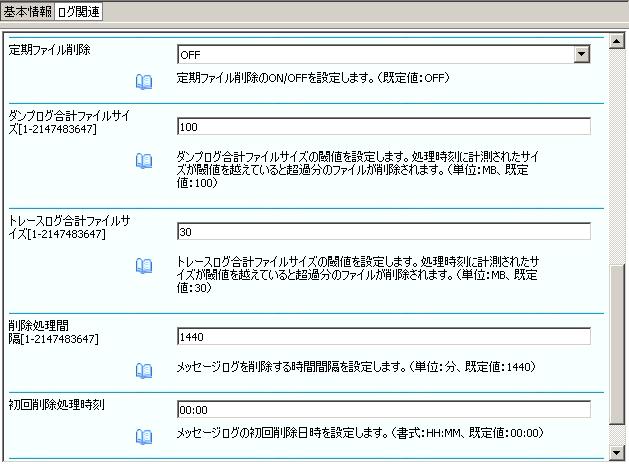Click help book icon for トレースログ合計ファイルサイズ
The height and width of the screenshot is (464, 629).
click(144, 266)
